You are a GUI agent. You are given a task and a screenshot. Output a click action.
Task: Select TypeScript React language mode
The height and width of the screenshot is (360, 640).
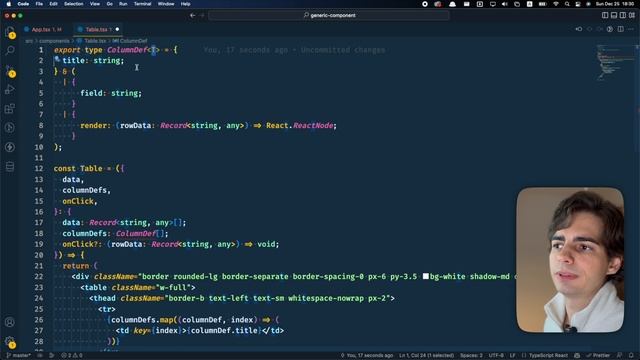point(548,356)
